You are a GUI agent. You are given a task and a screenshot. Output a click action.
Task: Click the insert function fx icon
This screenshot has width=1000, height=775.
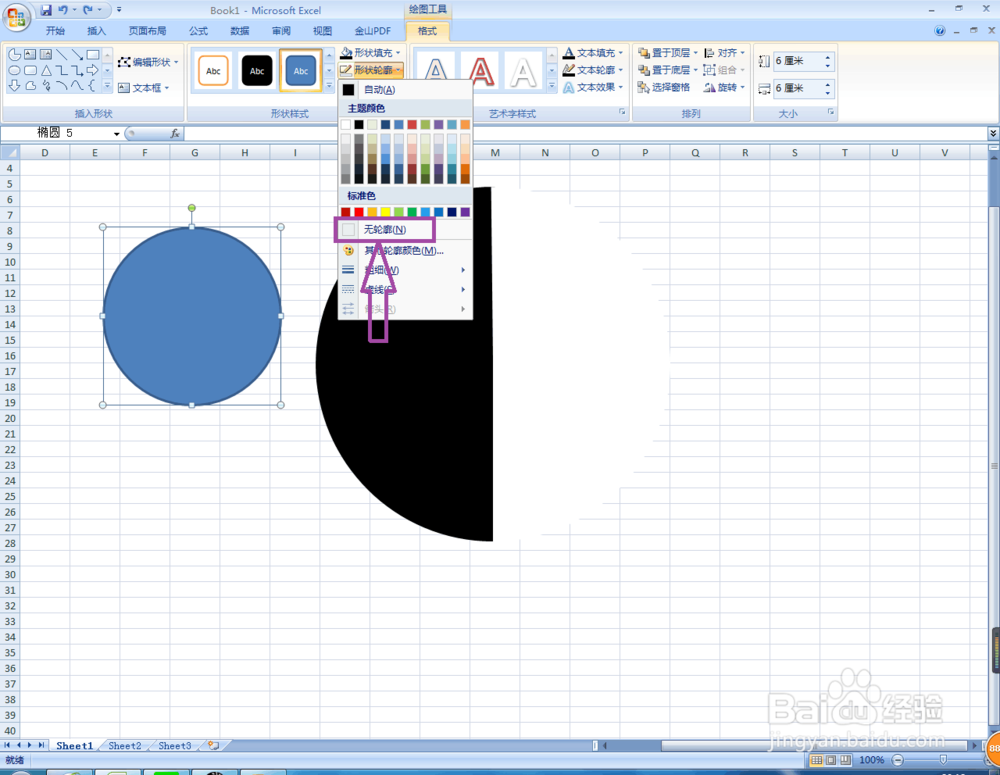coord(175,133)
